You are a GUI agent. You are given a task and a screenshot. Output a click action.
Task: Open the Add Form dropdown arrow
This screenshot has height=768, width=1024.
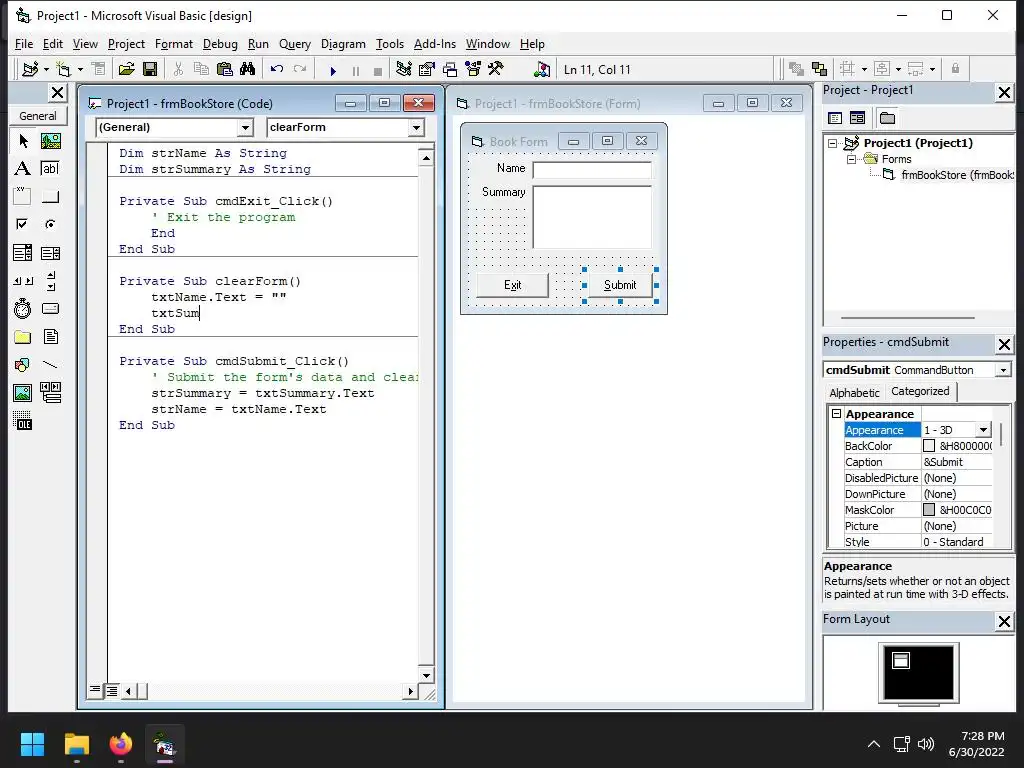[80, 69]
